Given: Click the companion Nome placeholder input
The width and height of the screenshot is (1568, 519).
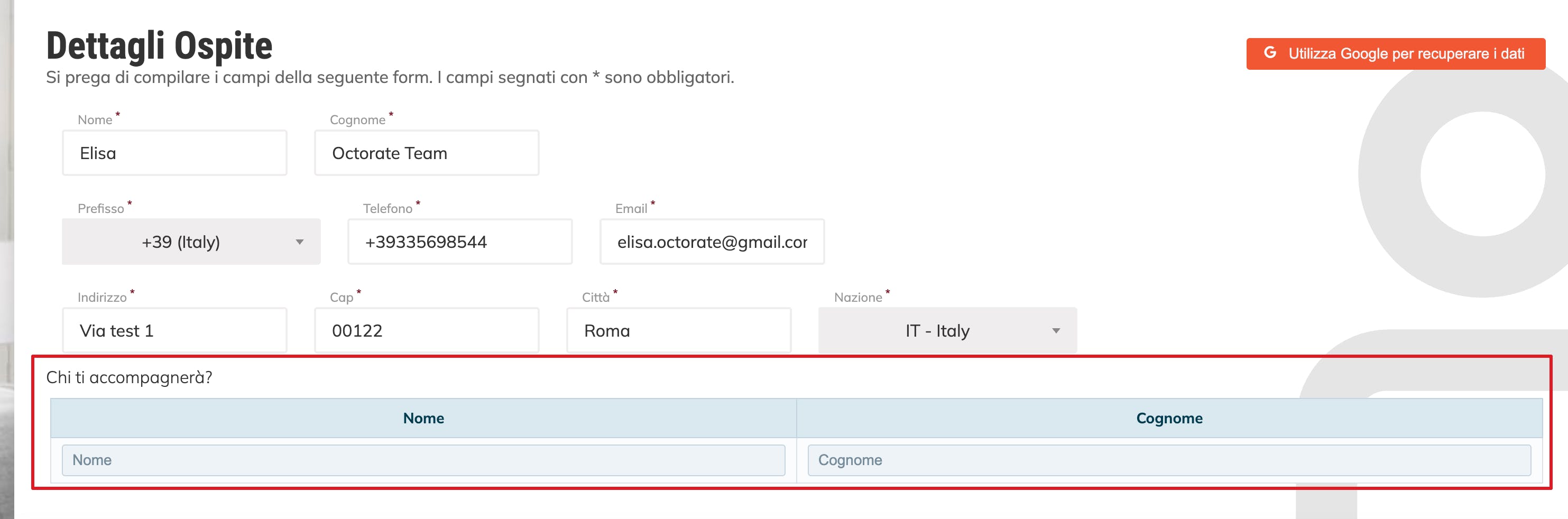Looking at the screenshot, I should point(423,460).
